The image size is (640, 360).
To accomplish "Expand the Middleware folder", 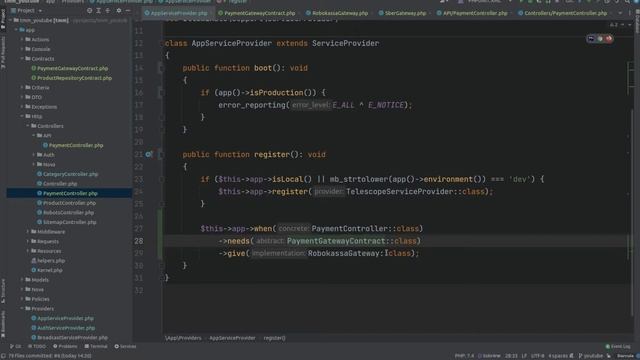I will [28, 231].
